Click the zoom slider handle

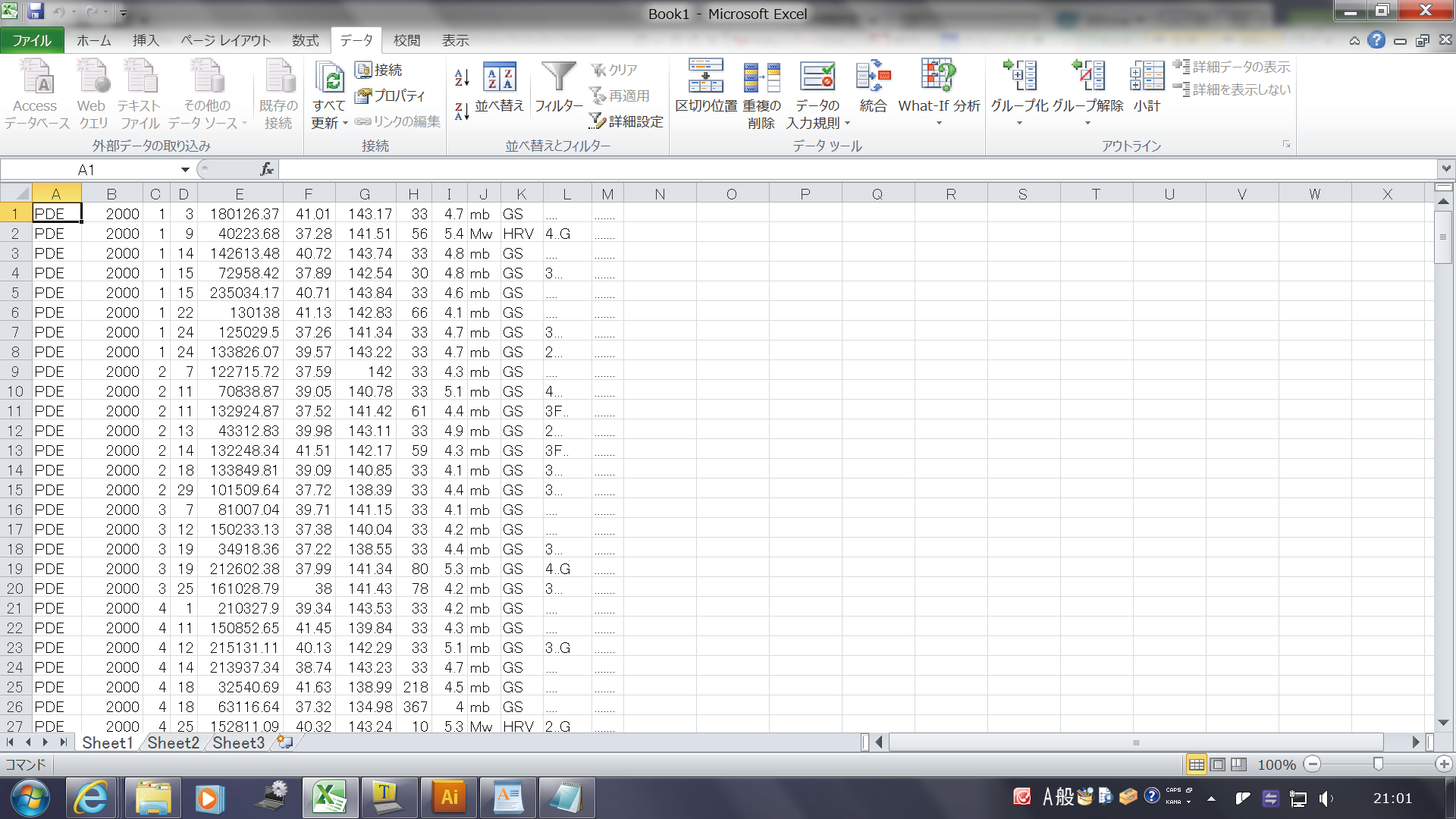tap(1378, 764)
